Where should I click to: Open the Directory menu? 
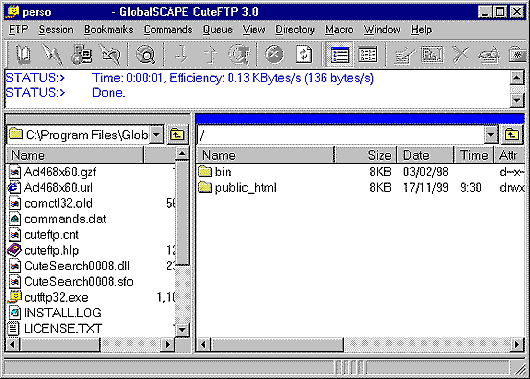[x=295, y=30]
